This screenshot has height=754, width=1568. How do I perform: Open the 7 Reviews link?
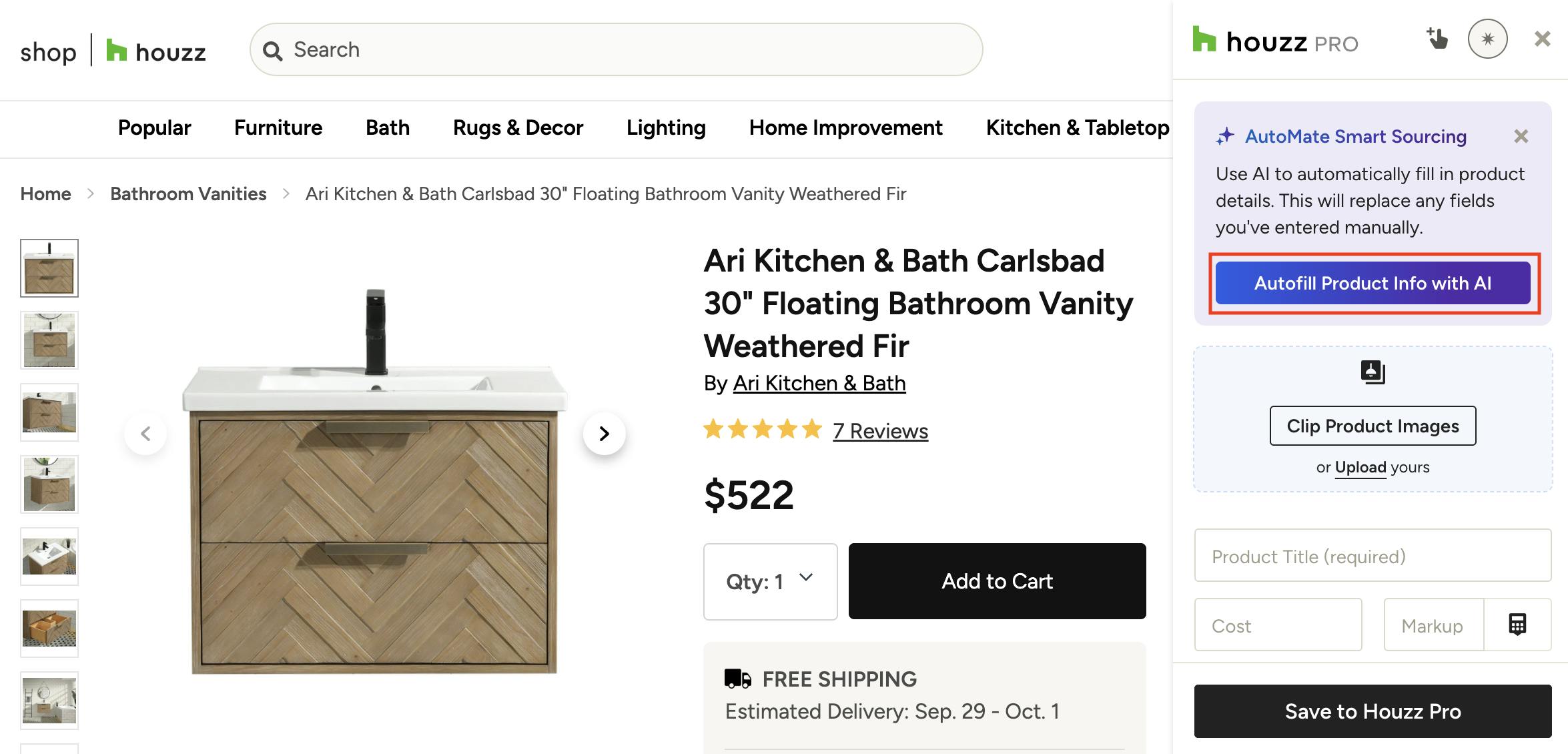click(x=880, y=431)
